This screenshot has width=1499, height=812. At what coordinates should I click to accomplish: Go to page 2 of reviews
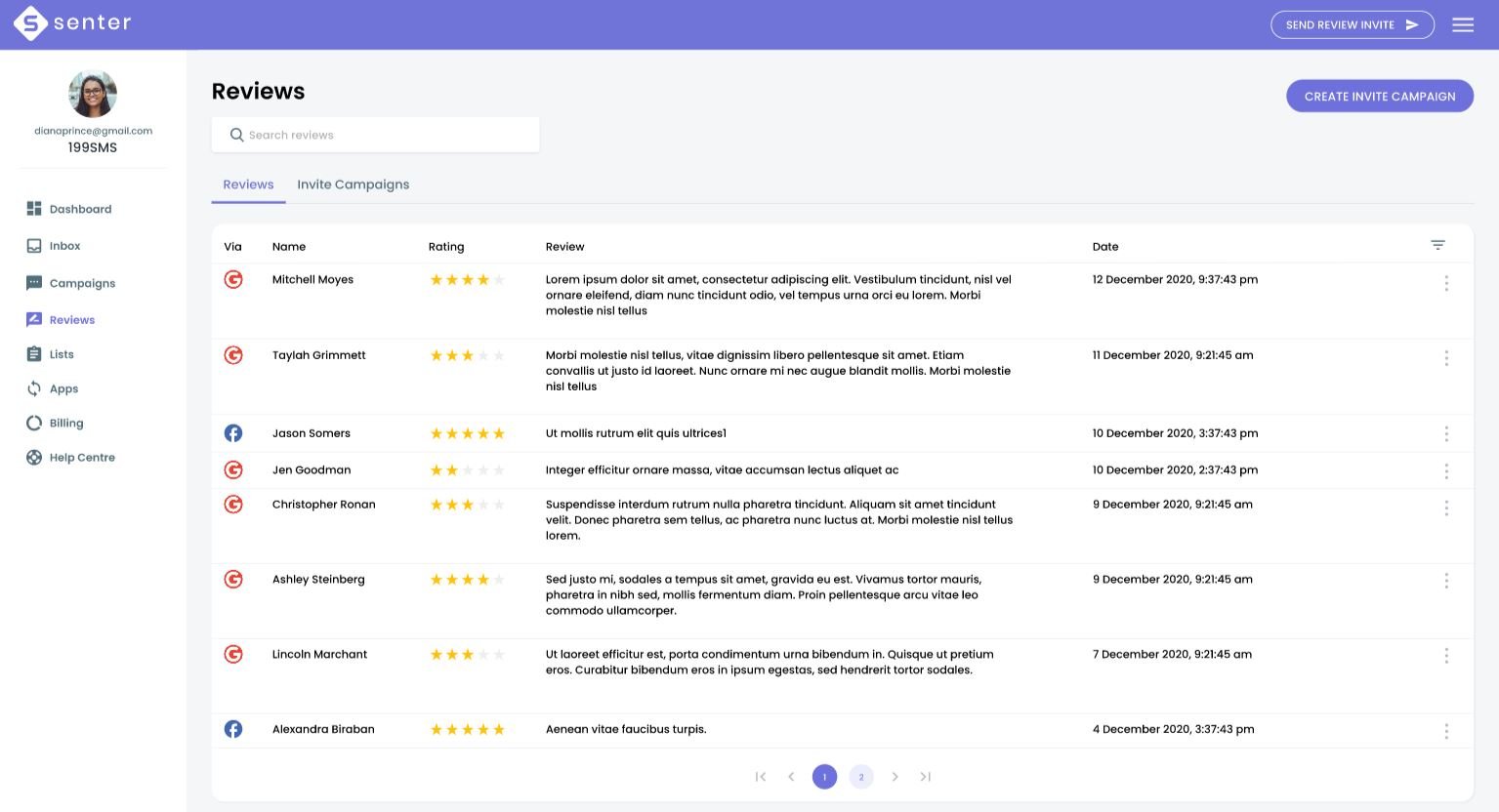(x=860, y=777)
